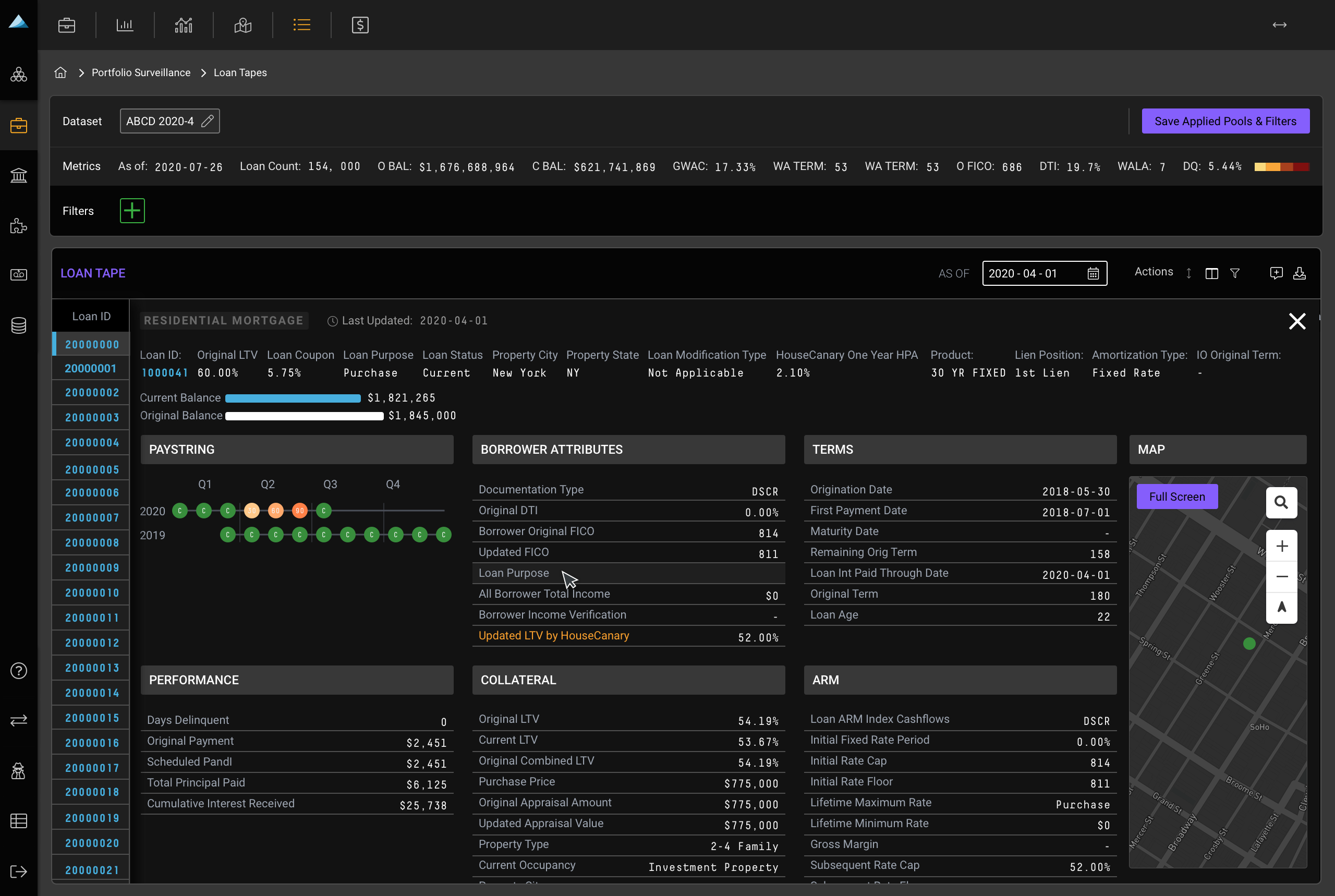Viewport: 1335px width, 896px height.
Task: Navigate to Loan Tapes breadcrumb
Action: coord(240,72)
